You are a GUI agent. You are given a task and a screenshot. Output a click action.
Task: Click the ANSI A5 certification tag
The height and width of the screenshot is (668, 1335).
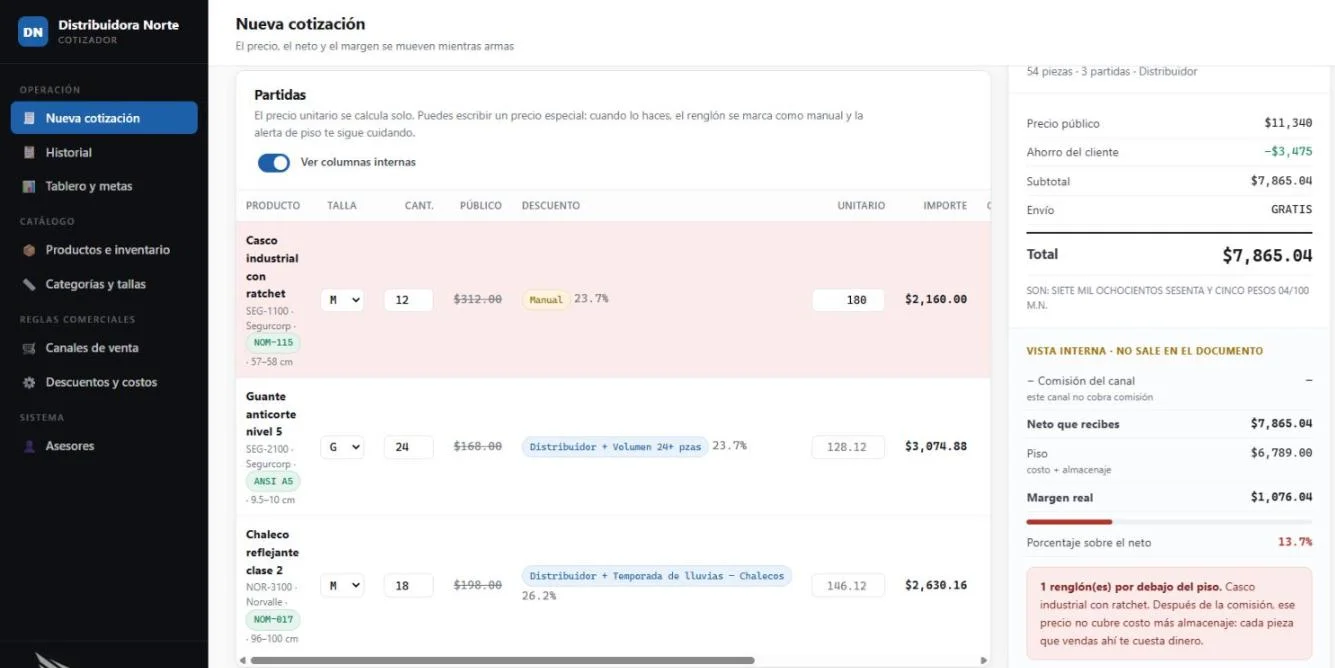click(x=273, y=481)
